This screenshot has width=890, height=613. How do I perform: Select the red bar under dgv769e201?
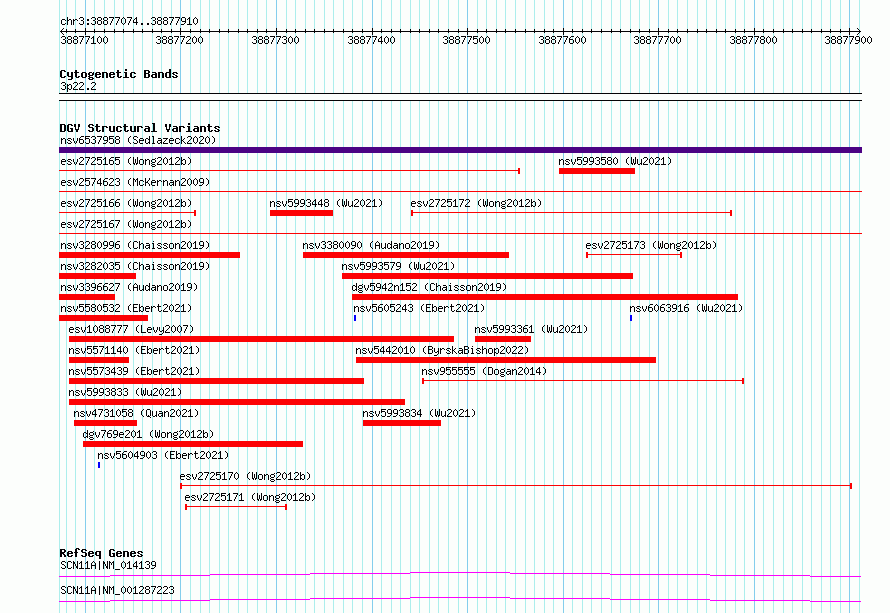pos(193,444)
